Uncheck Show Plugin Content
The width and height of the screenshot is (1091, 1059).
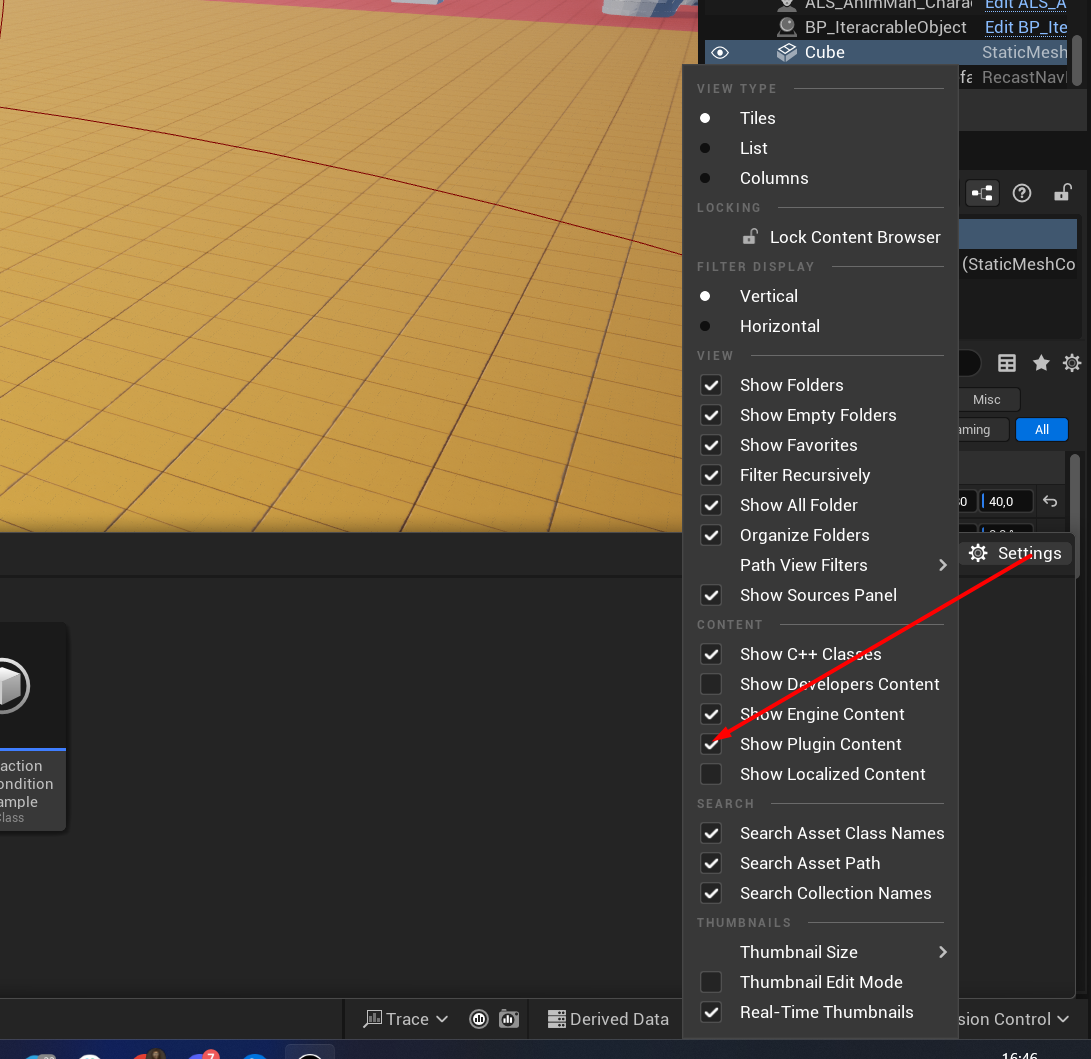click(711, 744)
